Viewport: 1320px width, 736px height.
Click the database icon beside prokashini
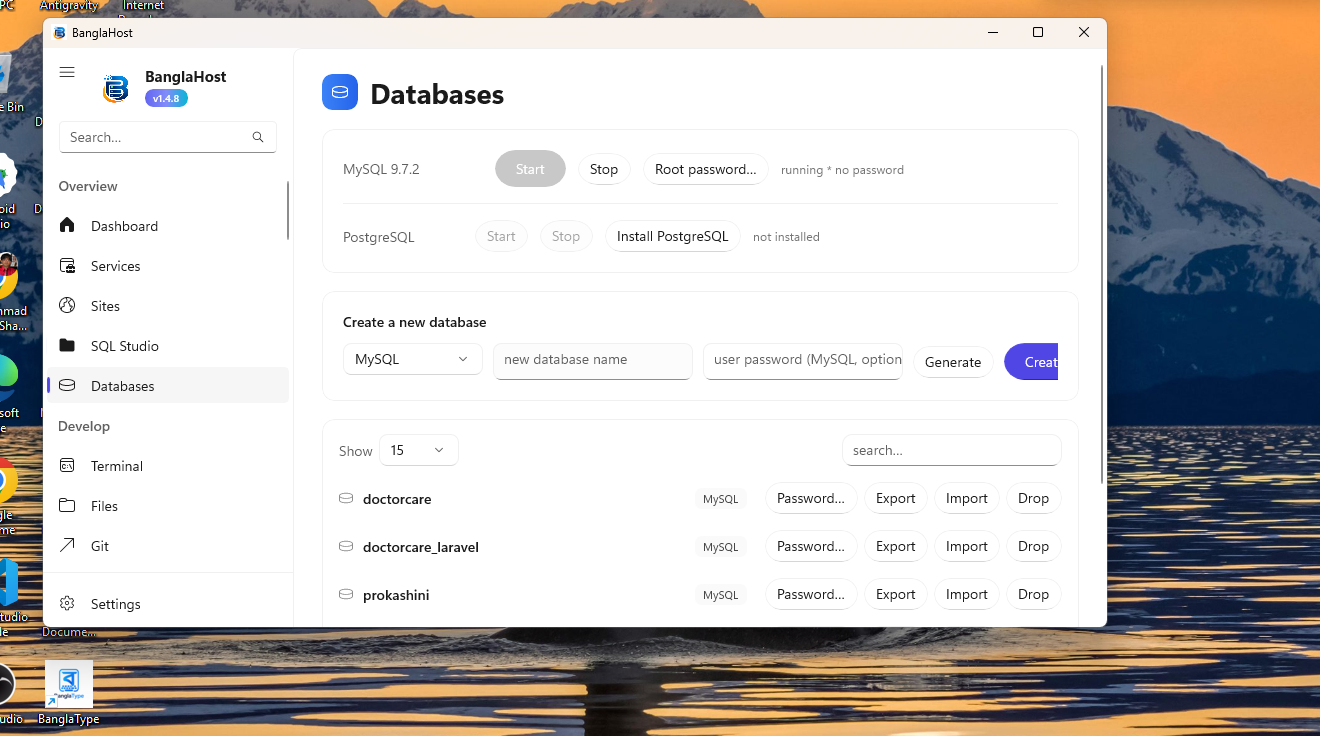346,594
